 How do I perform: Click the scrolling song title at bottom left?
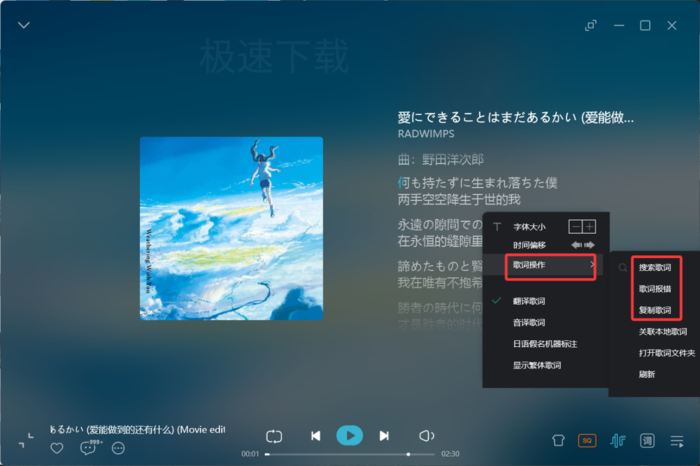click(138, 430)
